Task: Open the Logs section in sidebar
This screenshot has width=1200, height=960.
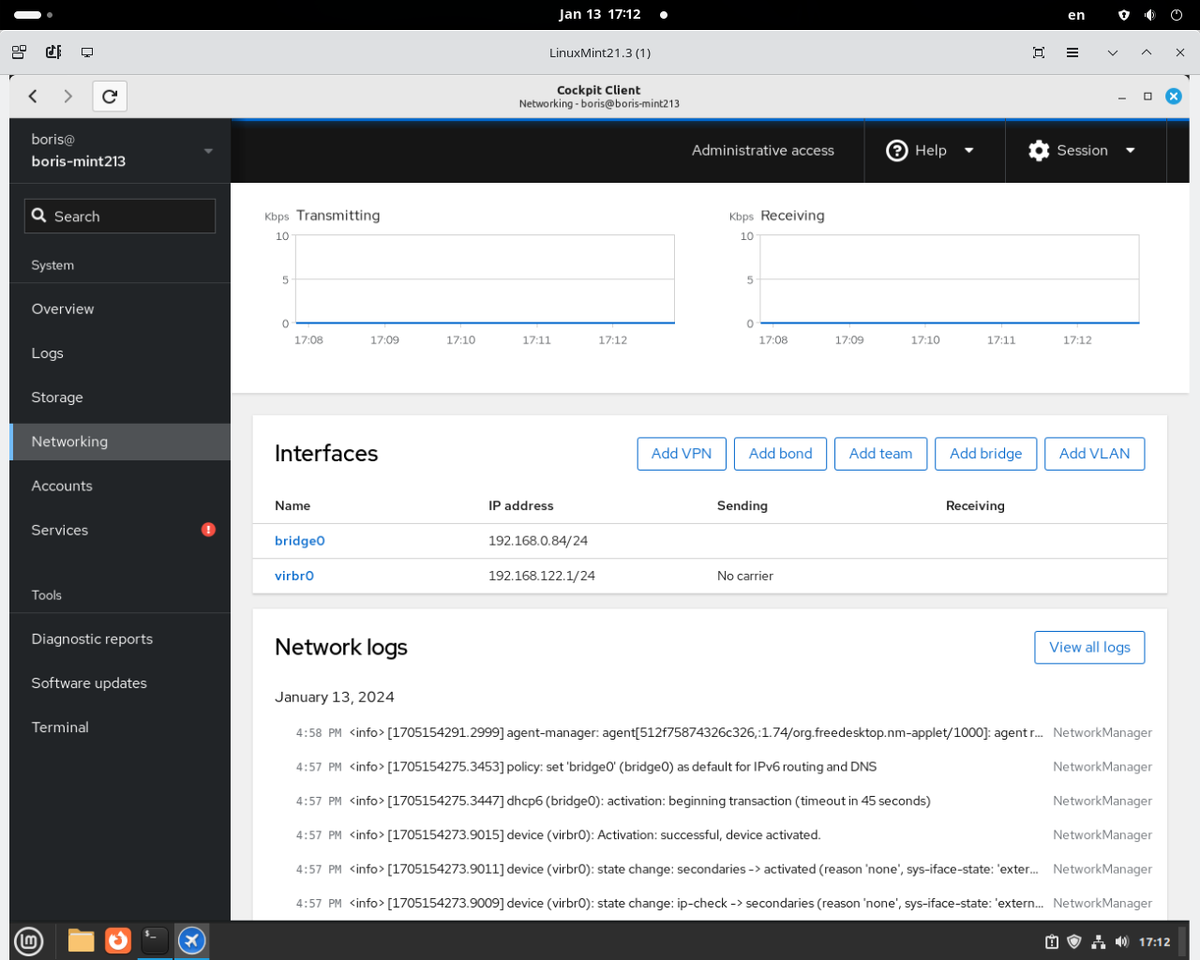Action: pos(47,352)
